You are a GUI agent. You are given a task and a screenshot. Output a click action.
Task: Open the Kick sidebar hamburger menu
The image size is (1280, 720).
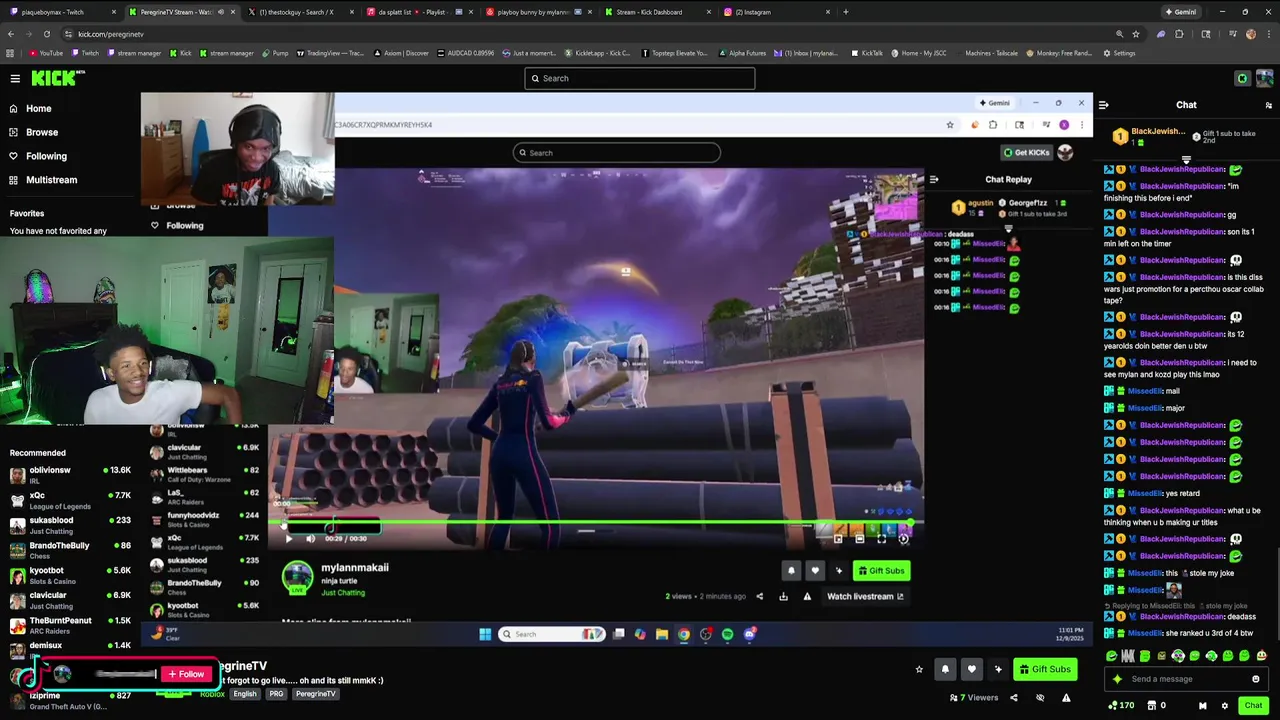[x=15, y=78]
